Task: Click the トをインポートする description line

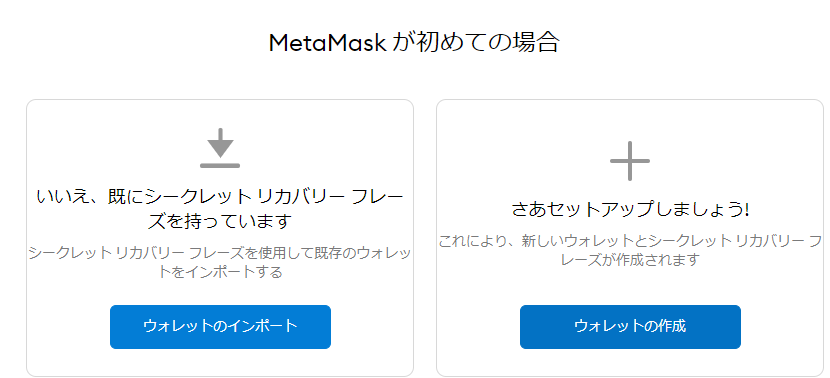Action: (x=220, y=272)
